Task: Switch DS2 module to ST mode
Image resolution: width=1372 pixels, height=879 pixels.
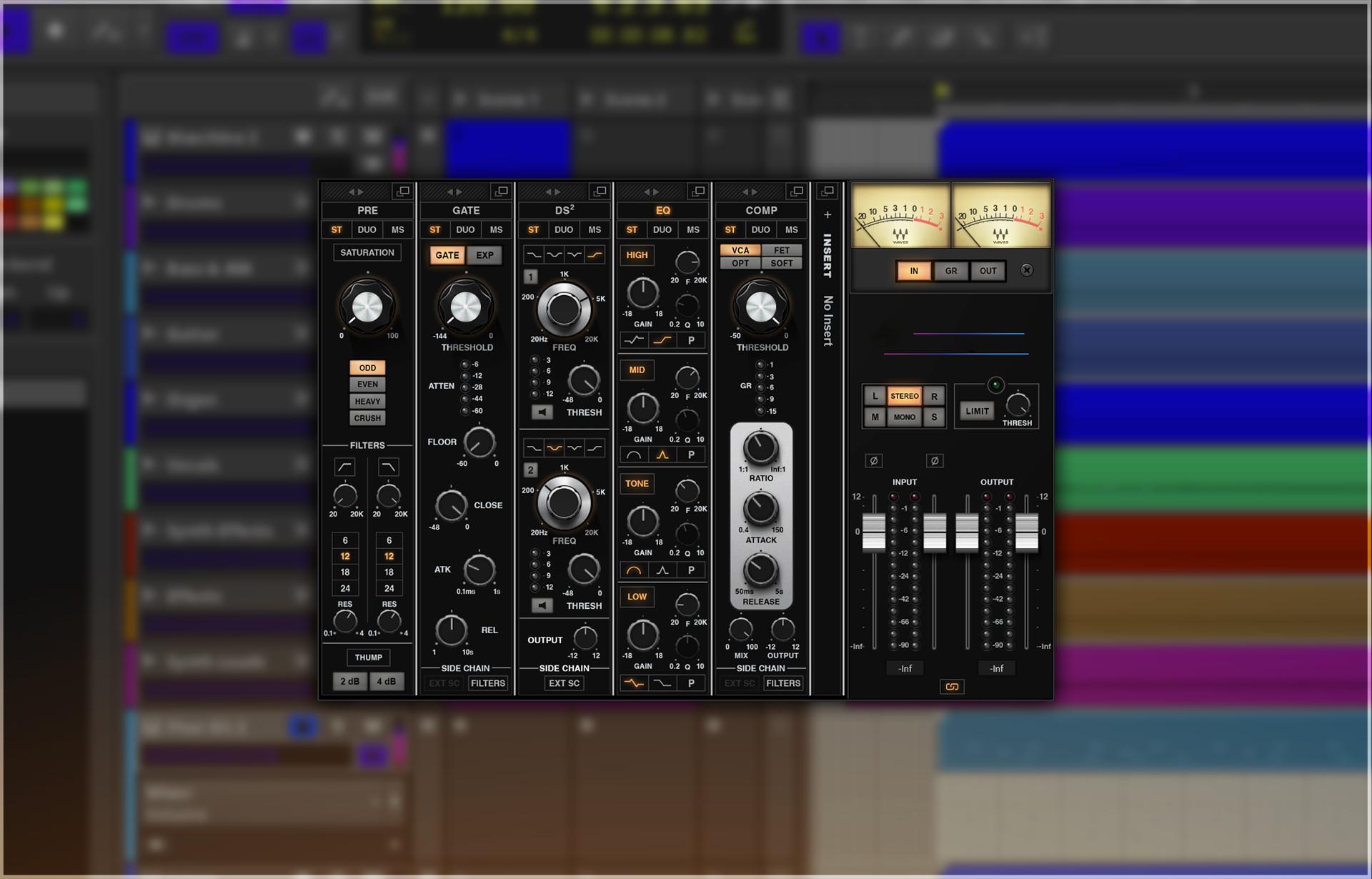Action: [x=533, y=229]
